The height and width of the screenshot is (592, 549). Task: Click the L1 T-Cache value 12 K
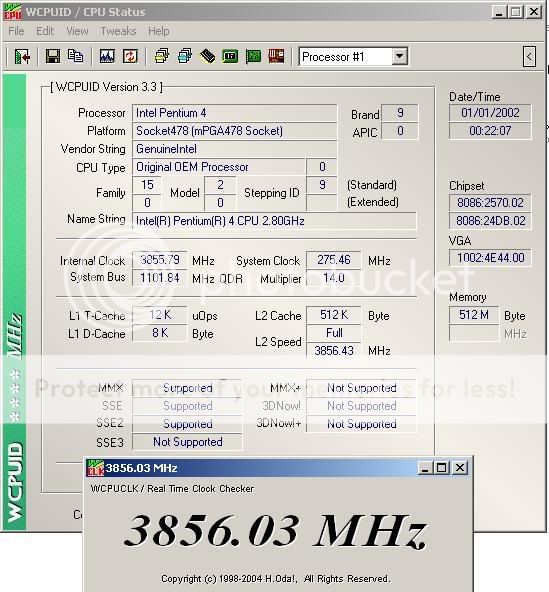click(x=159, y=315)
